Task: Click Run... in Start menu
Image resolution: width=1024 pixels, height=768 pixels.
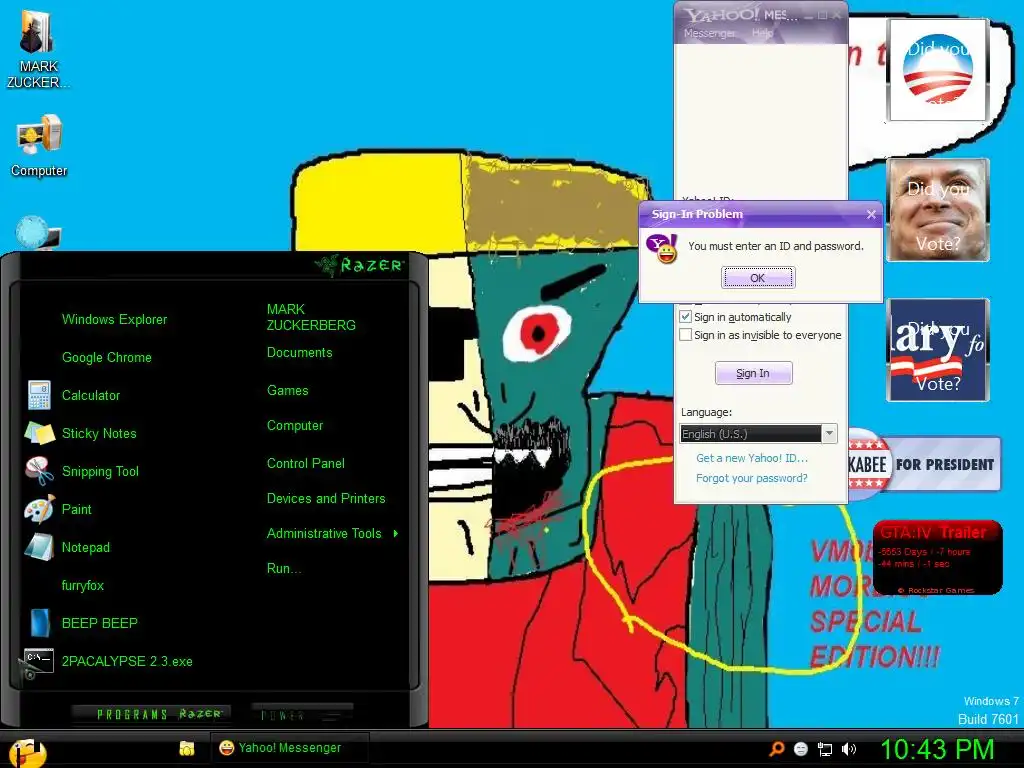Action: (x=283, y=568)
